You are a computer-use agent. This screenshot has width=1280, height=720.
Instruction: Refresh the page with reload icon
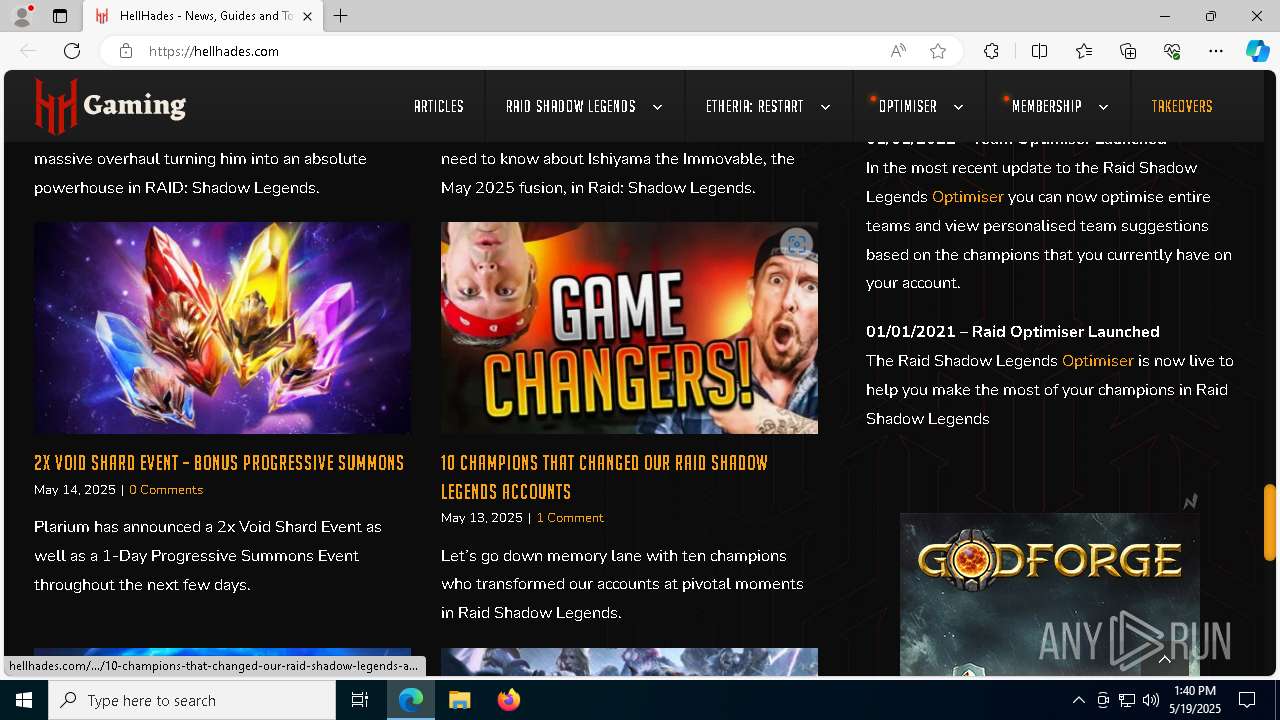(x=72, y=51)
